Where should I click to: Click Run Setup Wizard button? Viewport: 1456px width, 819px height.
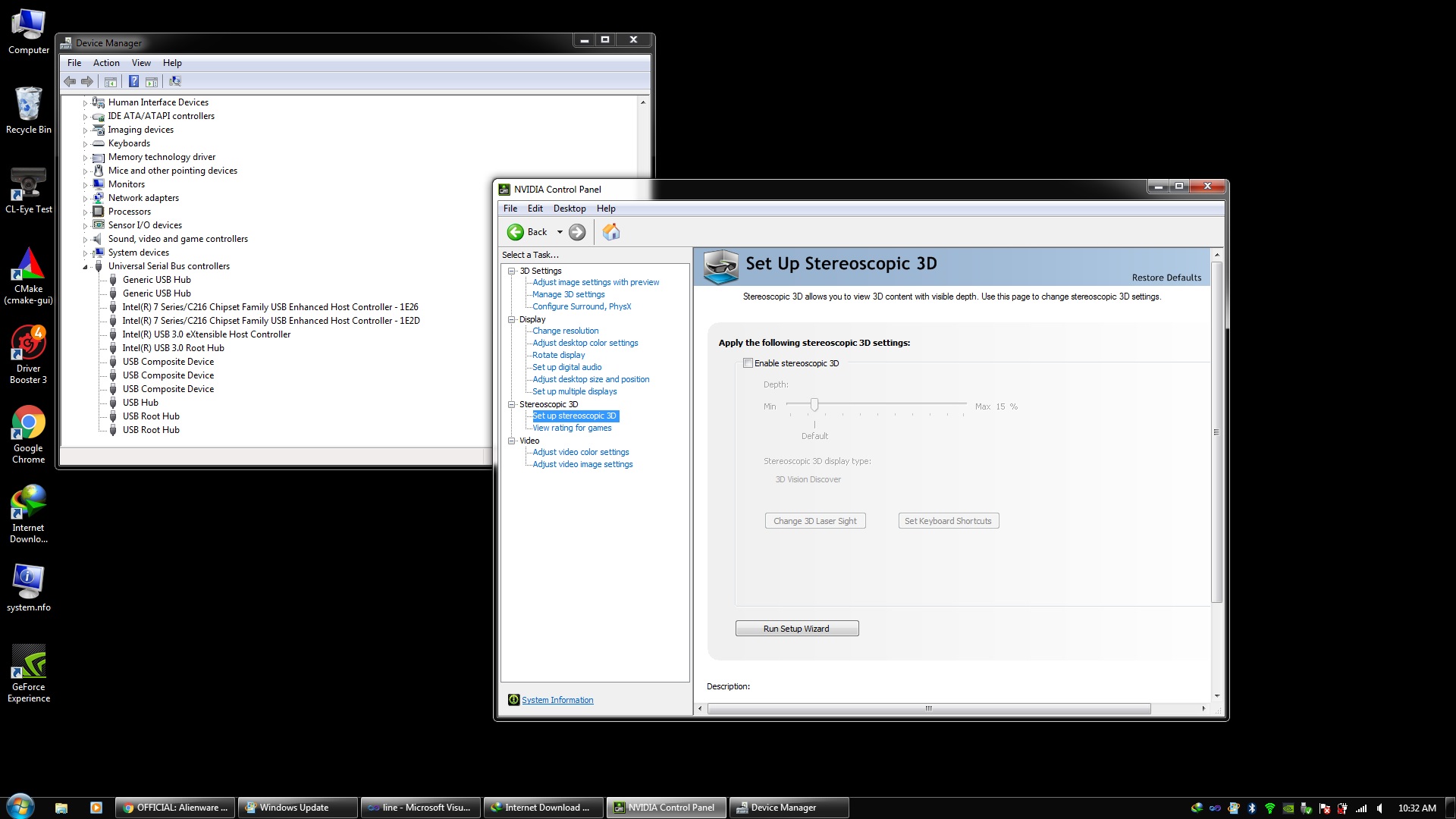point(797,629)
